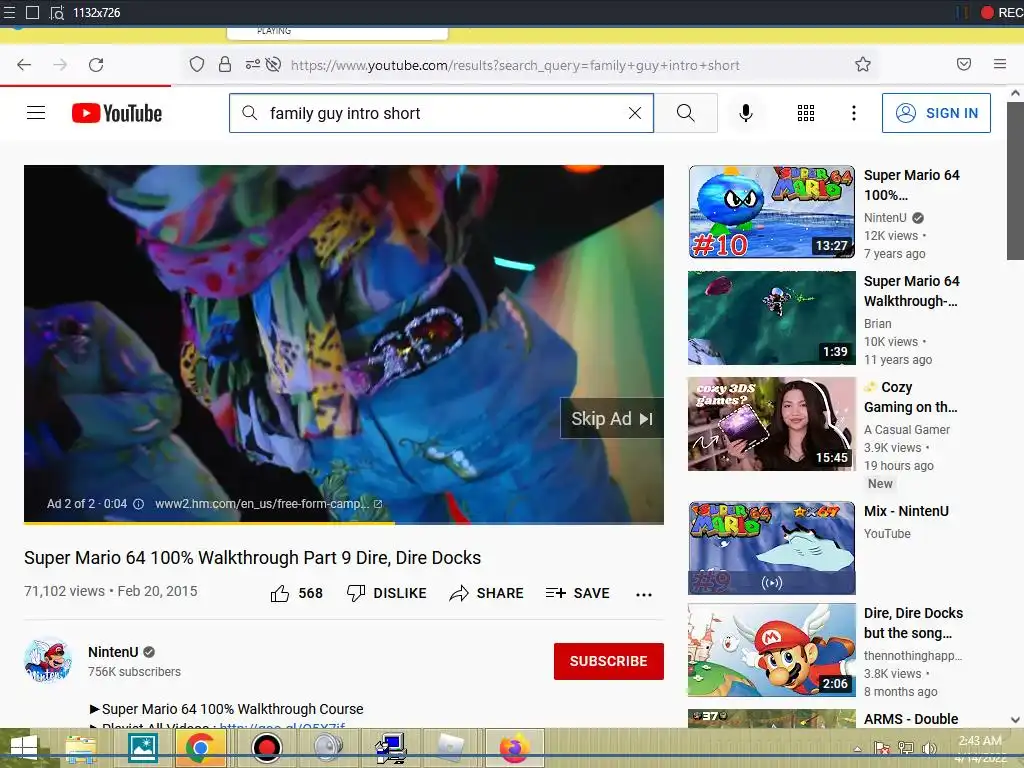
Task: Open the NintenU channel name link
Action: (x=113, y=652)
